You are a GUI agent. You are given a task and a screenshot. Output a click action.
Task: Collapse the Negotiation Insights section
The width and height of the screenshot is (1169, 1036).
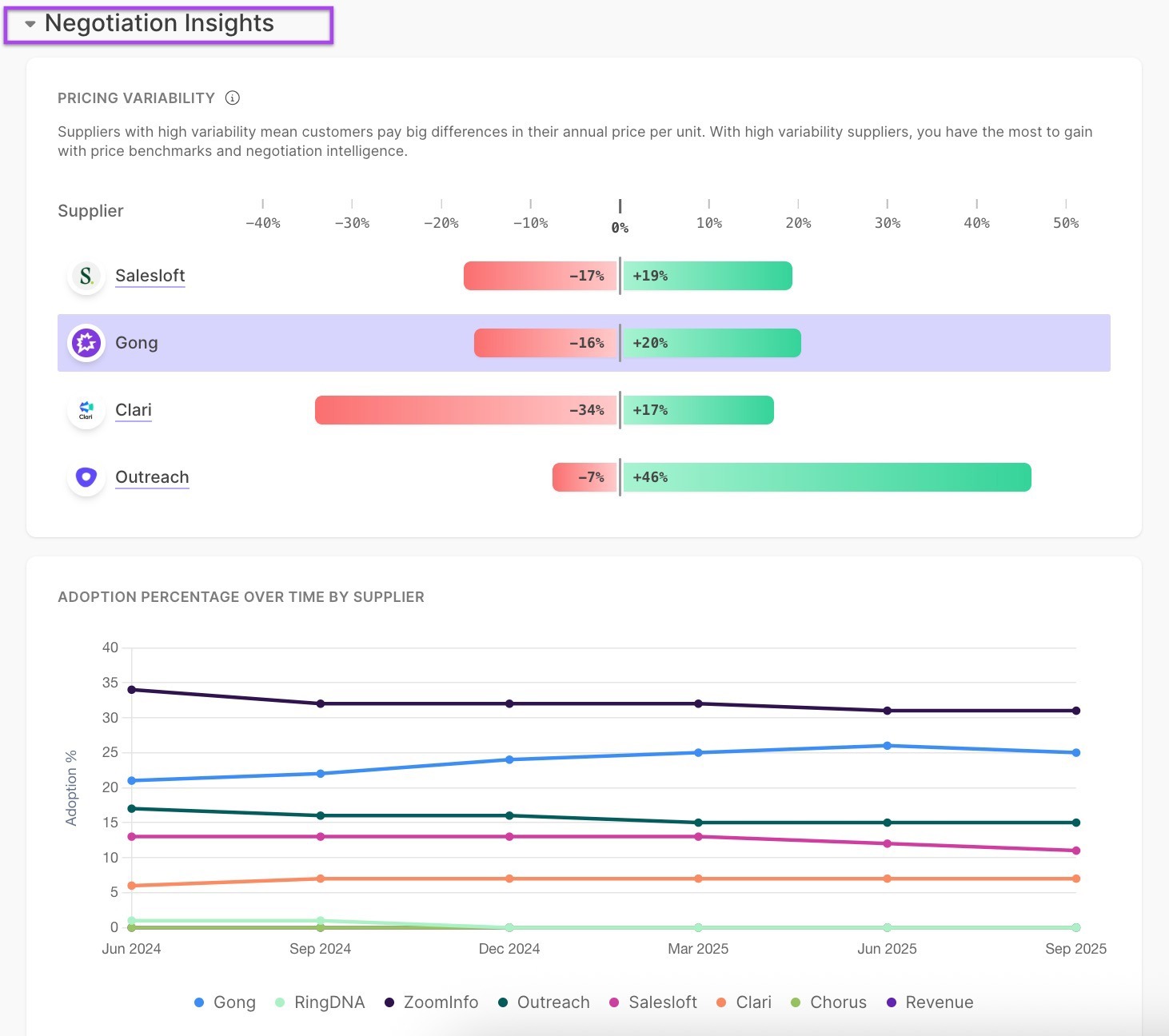(30, 24)
